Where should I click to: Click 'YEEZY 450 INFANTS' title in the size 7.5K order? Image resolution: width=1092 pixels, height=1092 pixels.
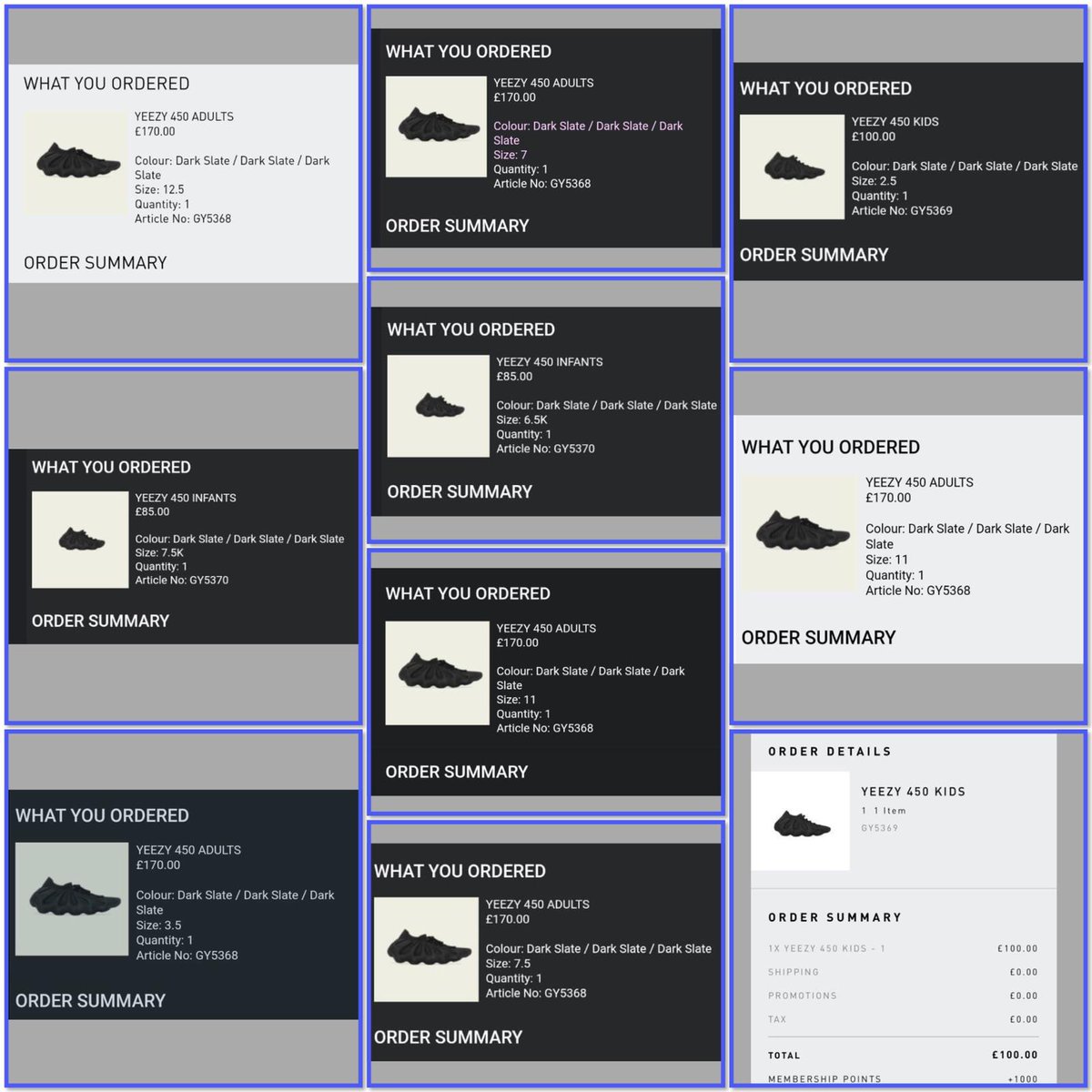click(x=186, y=498)
